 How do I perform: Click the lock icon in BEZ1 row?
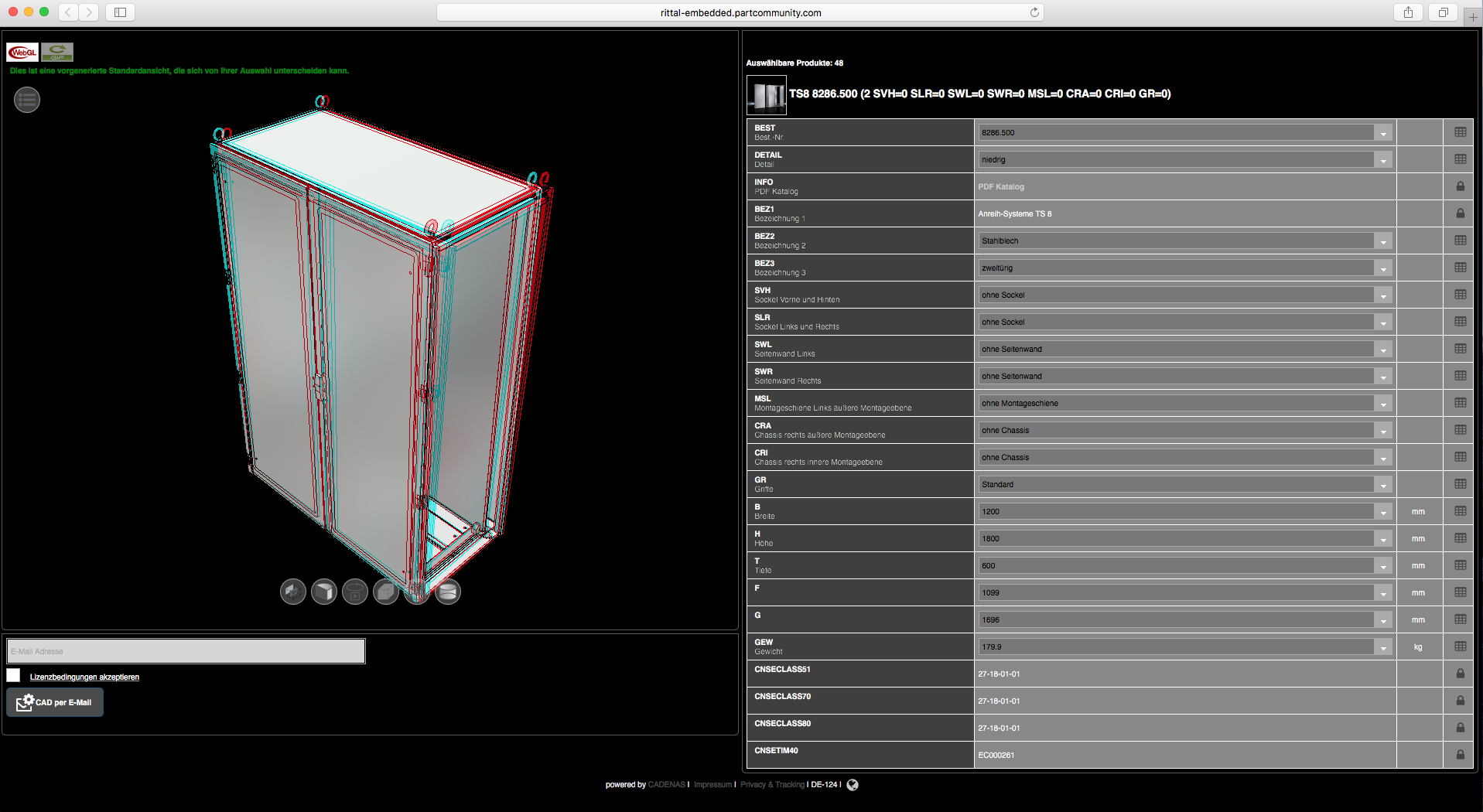pyautogui.click(x=1460, y=213)
